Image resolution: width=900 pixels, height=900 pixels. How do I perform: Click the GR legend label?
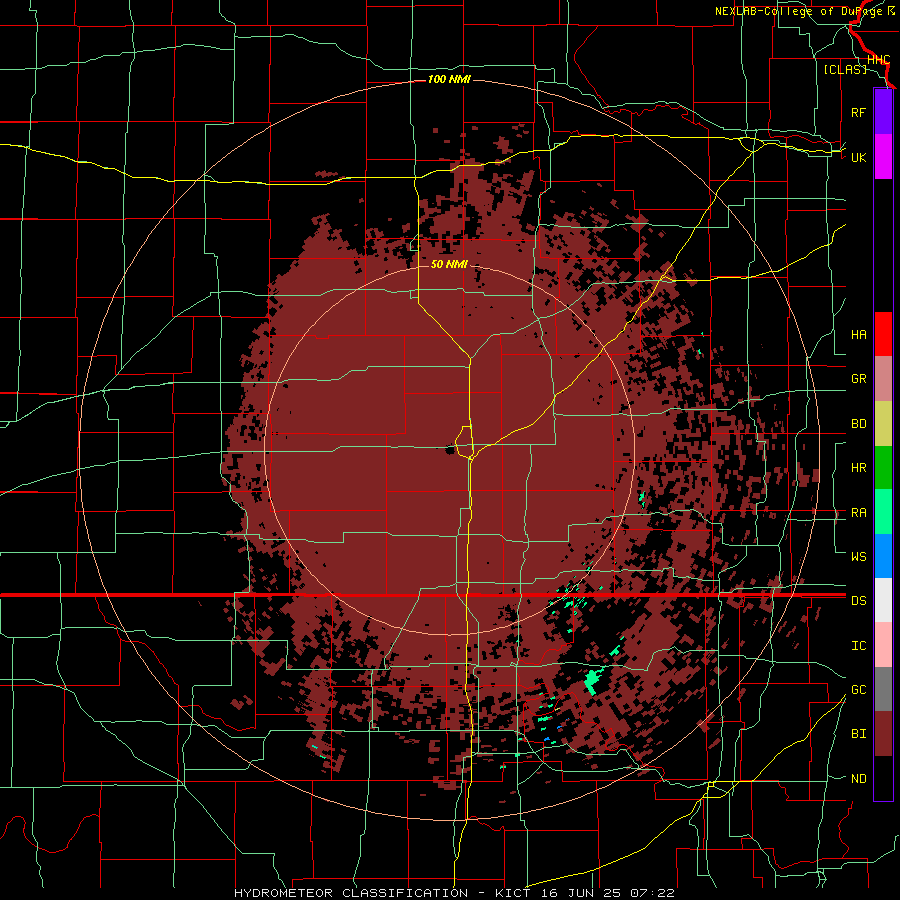[858, 379]
